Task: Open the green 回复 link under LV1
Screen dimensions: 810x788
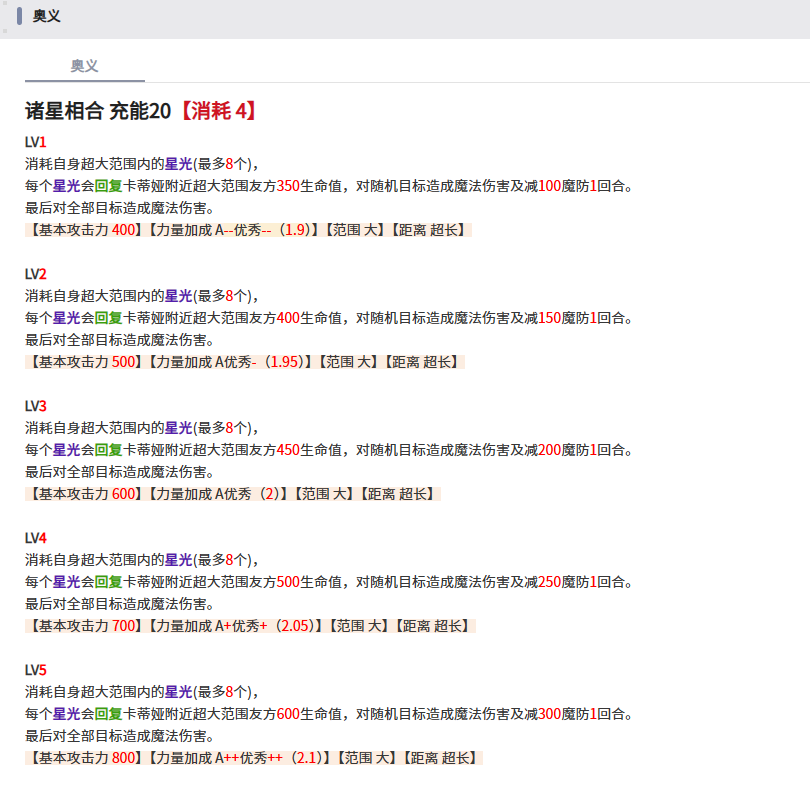Action: [108, 186]
